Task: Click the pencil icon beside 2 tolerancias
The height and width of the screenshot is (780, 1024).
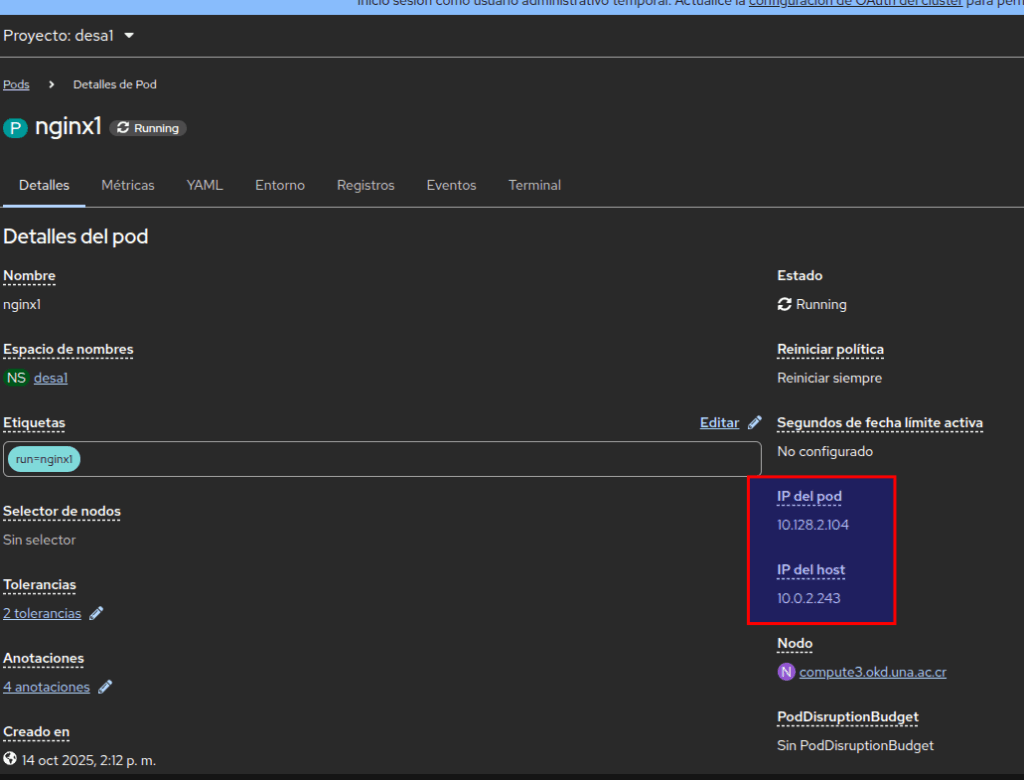Action: pos(96,614)
